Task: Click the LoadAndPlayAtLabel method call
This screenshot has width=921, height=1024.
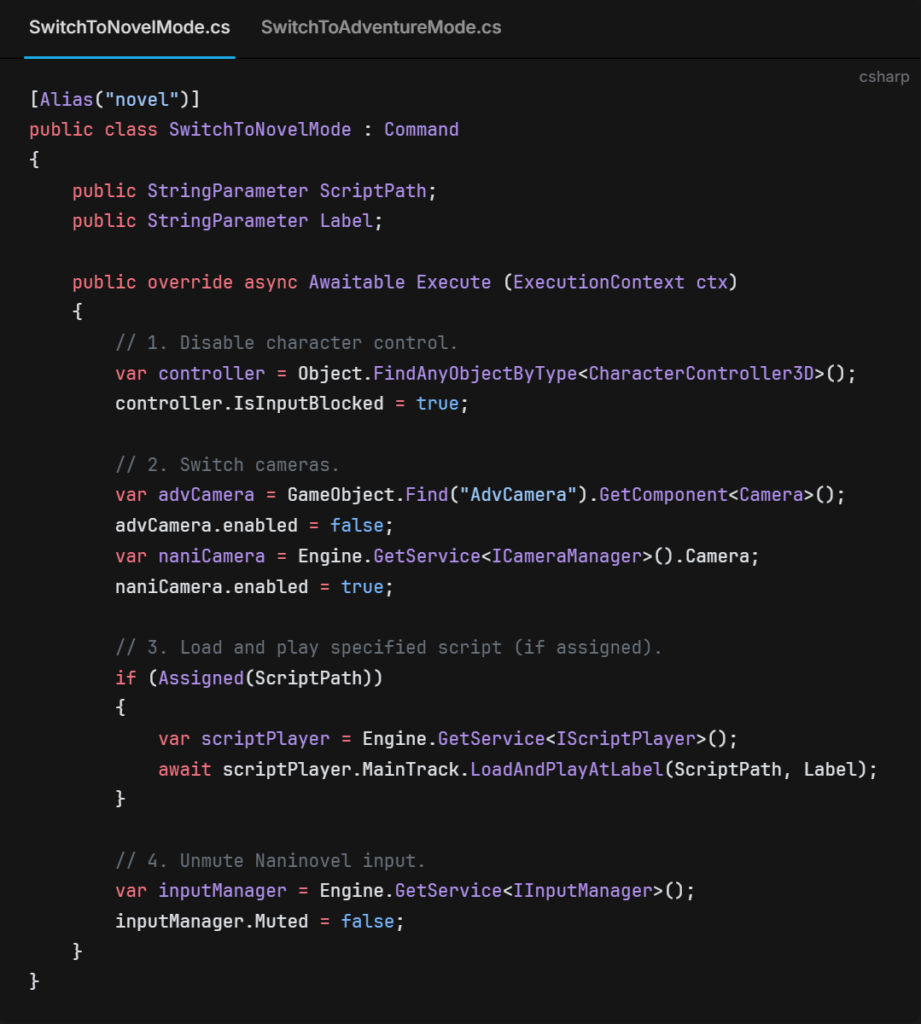Action: pyautogui.click(x=567, y=770)
